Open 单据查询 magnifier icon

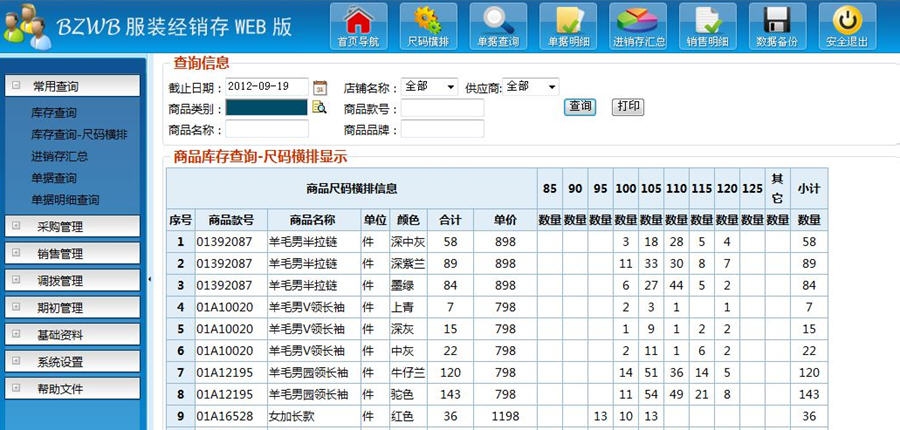coord(498,26)
